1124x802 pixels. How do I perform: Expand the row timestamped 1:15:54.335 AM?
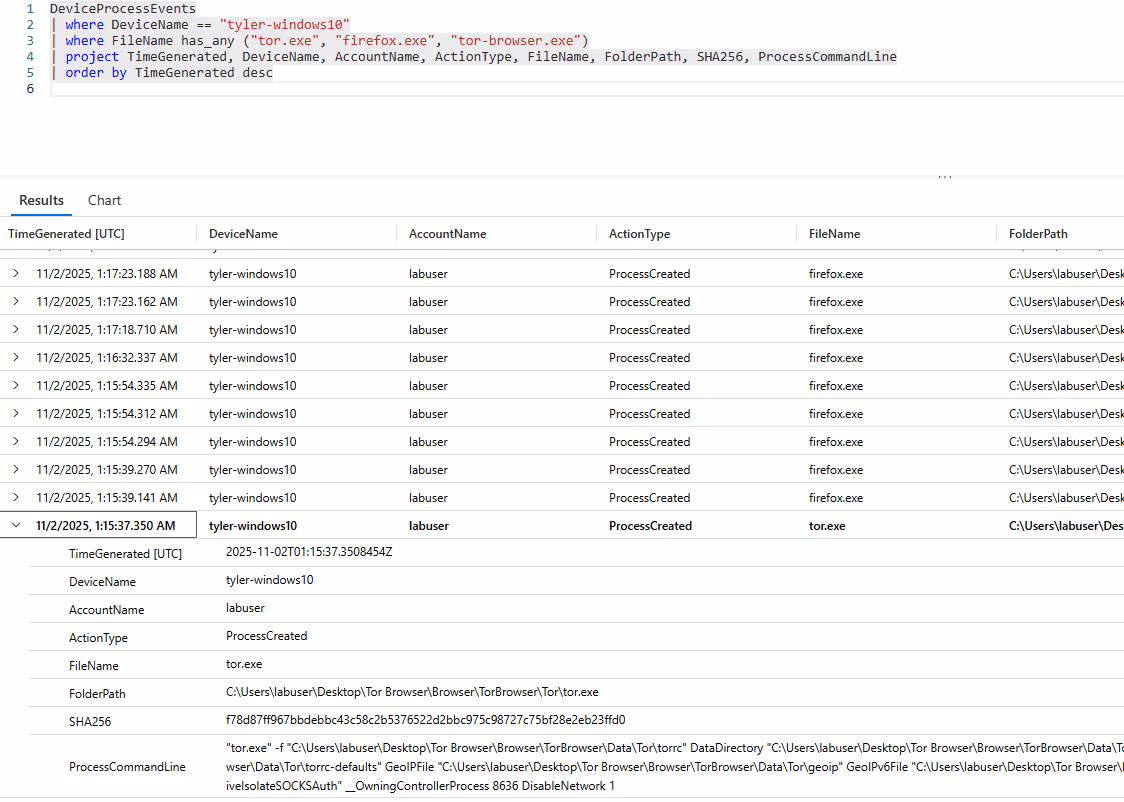pyautogui.click(x=17, y=385)
